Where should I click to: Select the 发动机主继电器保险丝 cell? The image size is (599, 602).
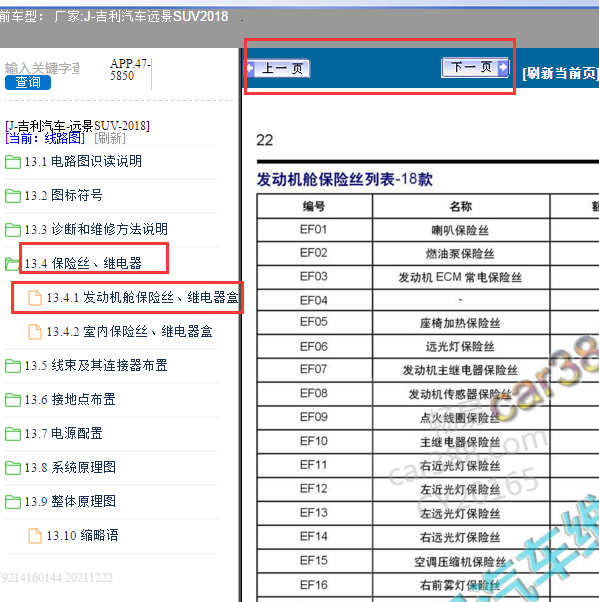(460, 370)
